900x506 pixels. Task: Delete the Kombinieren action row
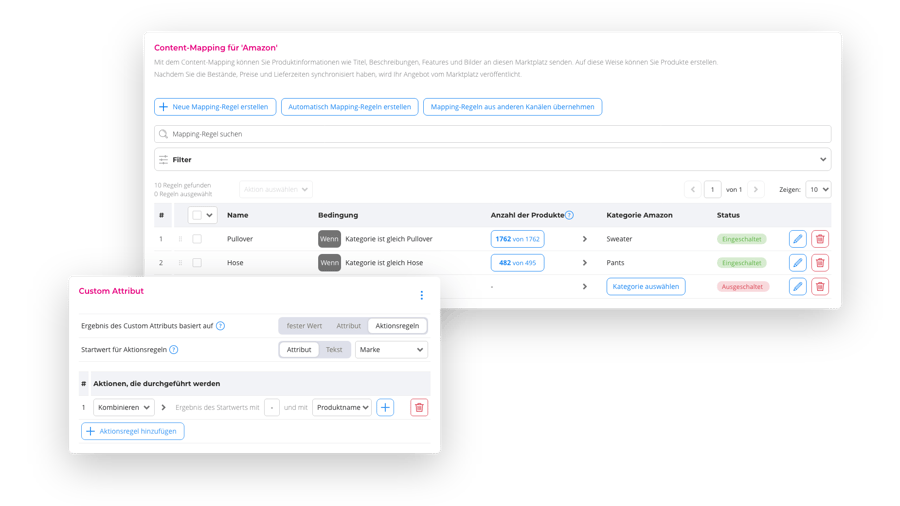419,407
